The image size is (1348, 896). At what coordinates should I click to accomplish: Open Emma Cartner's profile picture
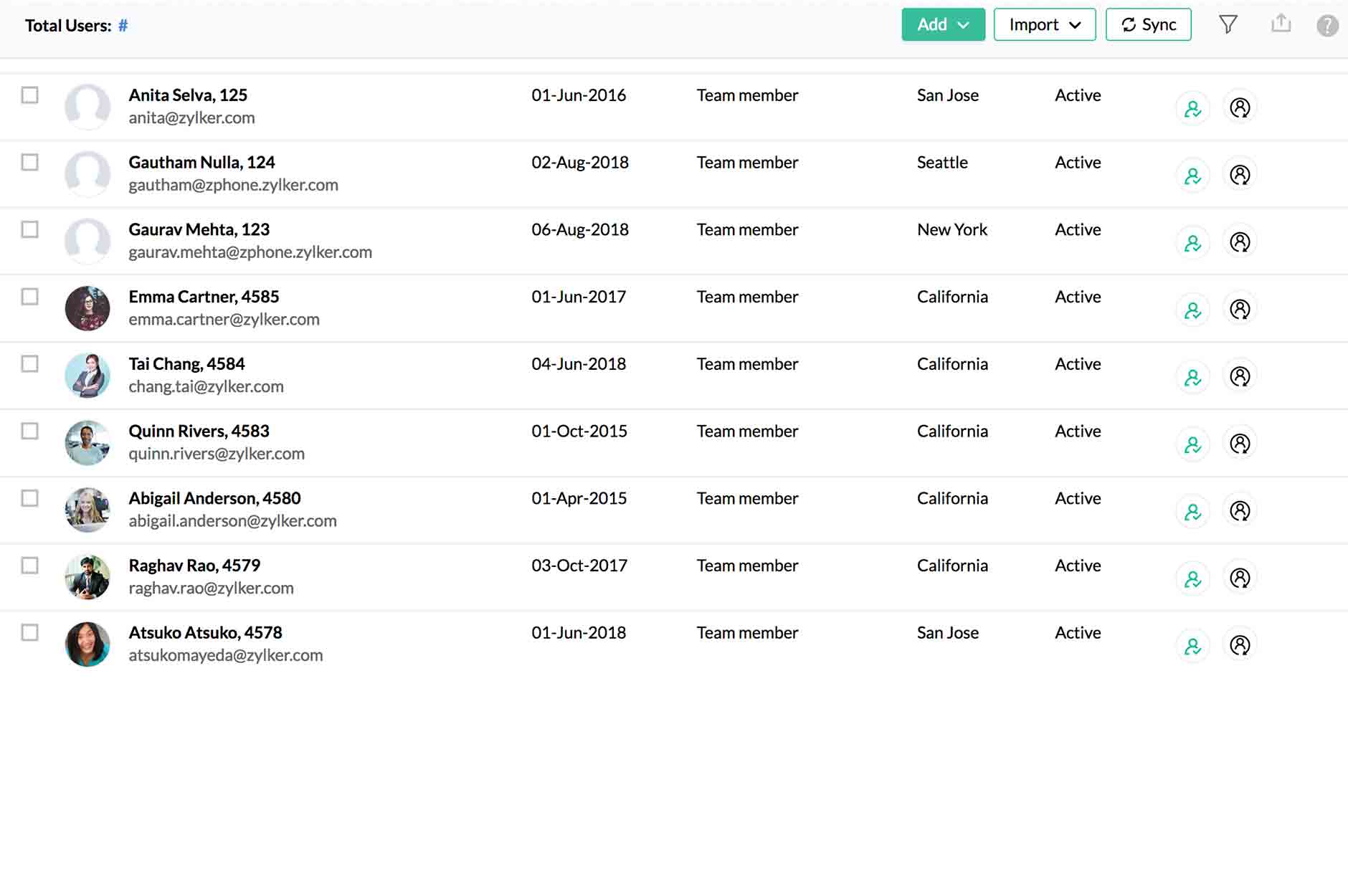click(87, 308)
